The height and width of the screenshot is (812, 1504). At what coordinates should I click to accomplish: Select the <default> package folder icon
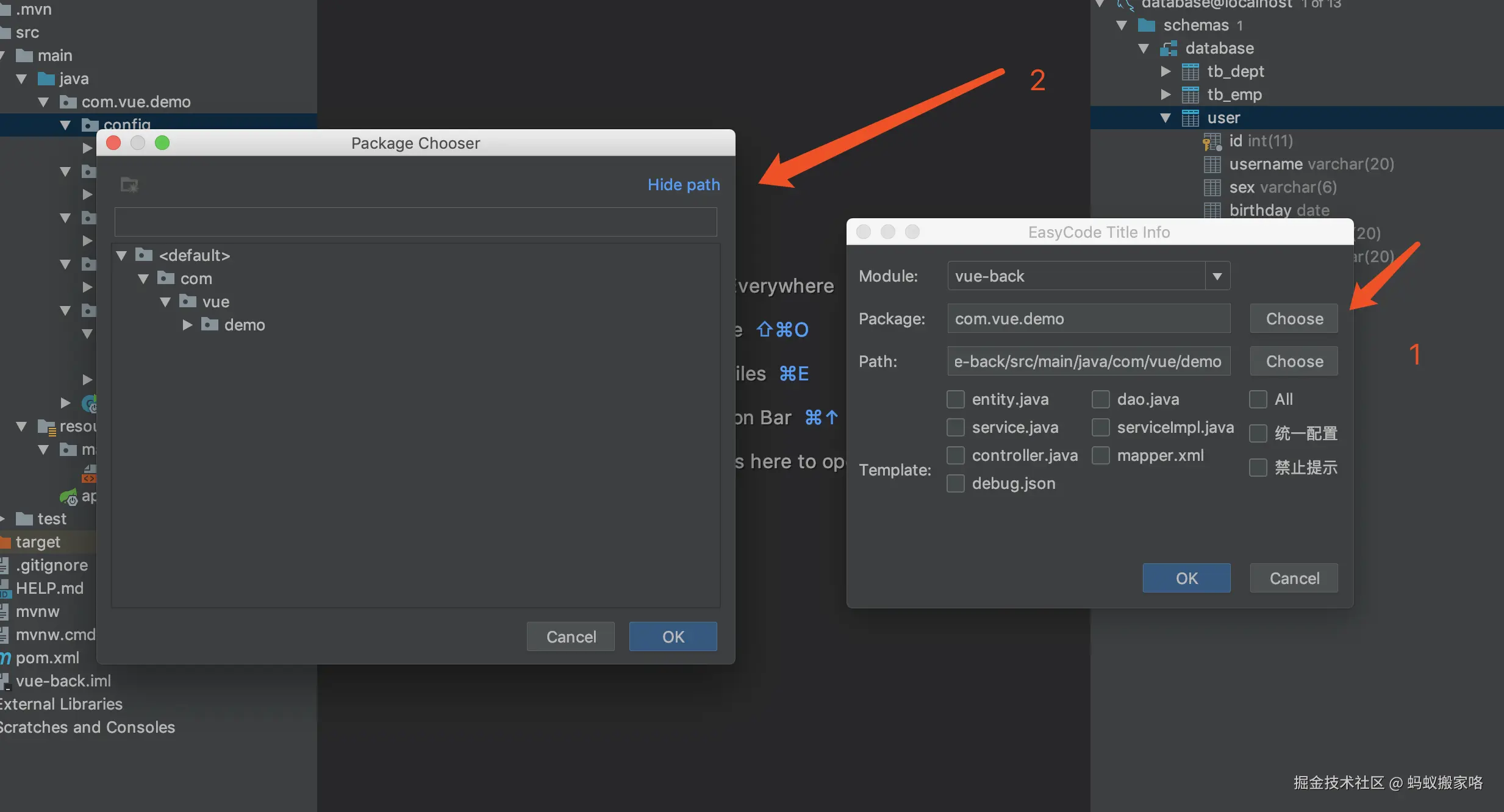click(x=144, y=254)
